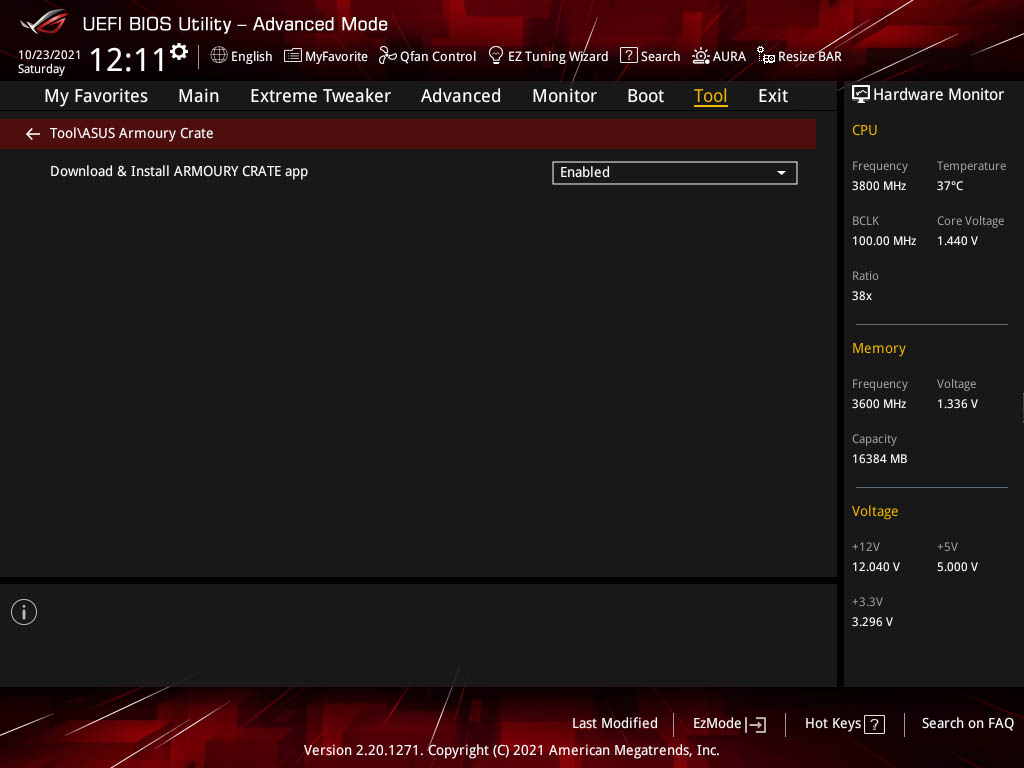Click the settings gear beside the clock

(179, 52)
